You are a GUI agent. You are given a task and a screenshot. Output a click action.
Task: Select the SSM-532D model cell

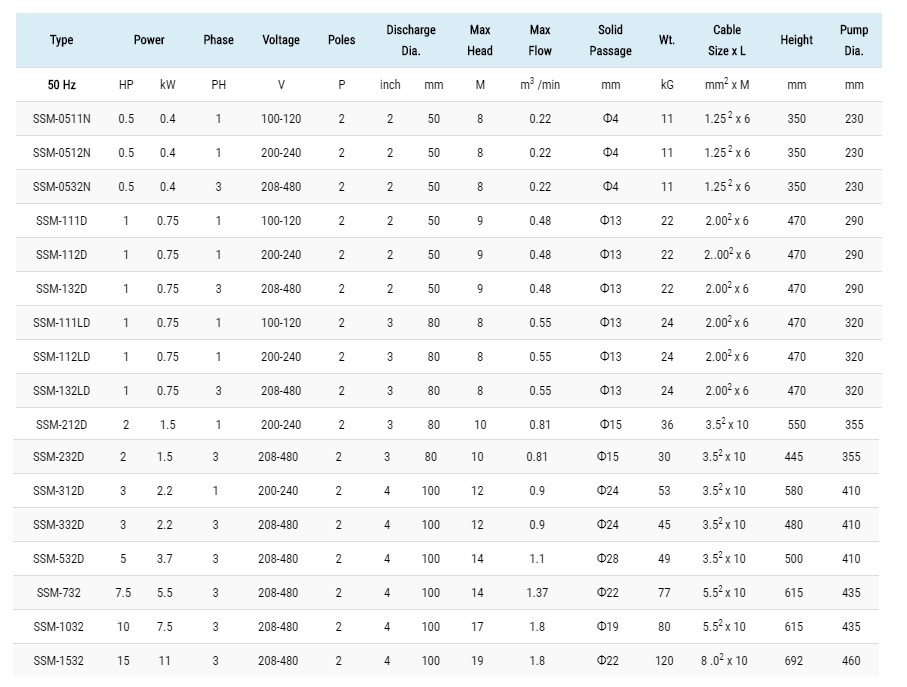click(x=62, y=559)
